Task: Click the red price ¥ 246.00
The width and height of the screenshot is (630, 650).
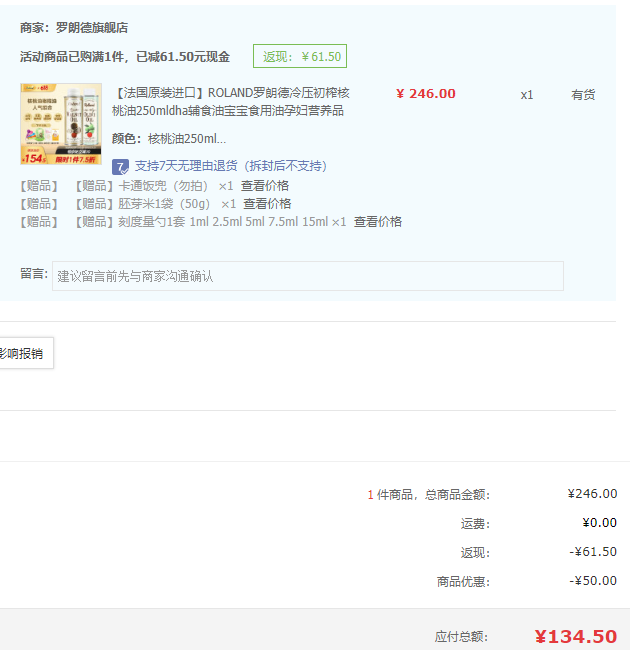Action: coord(426,94)
